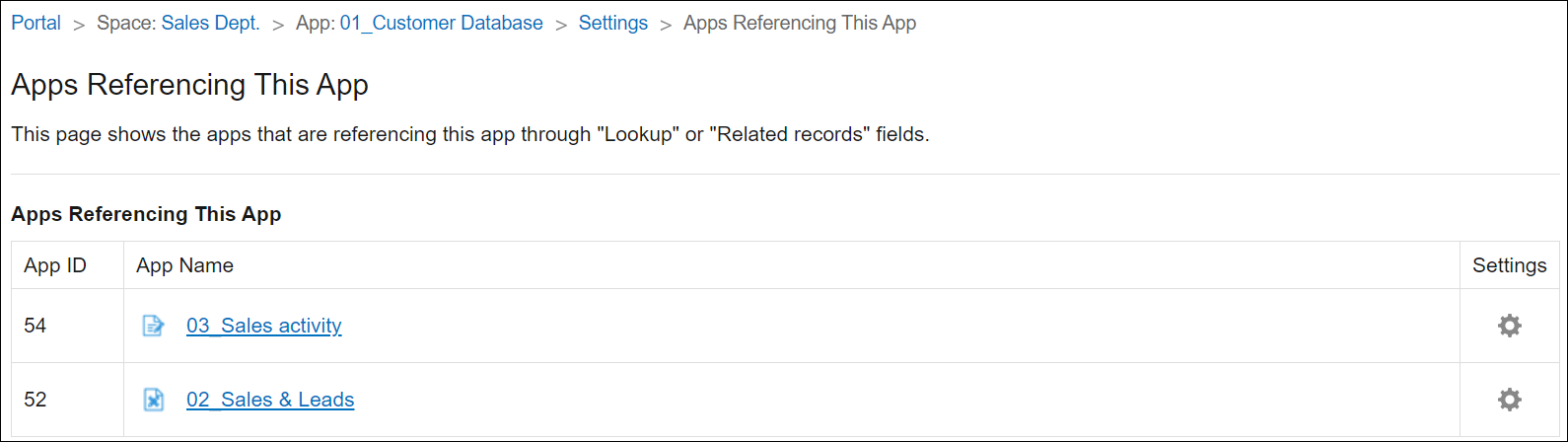
Task: Select the App ID 52 cell
Action: click(36, 400)
